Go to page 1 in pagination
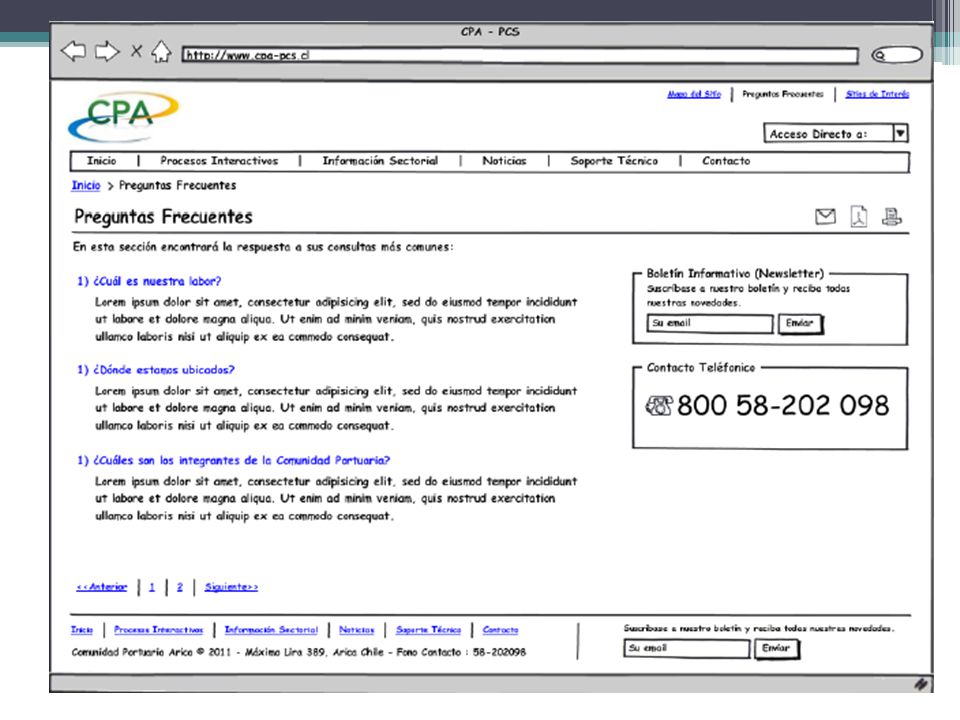 [152, 587]
